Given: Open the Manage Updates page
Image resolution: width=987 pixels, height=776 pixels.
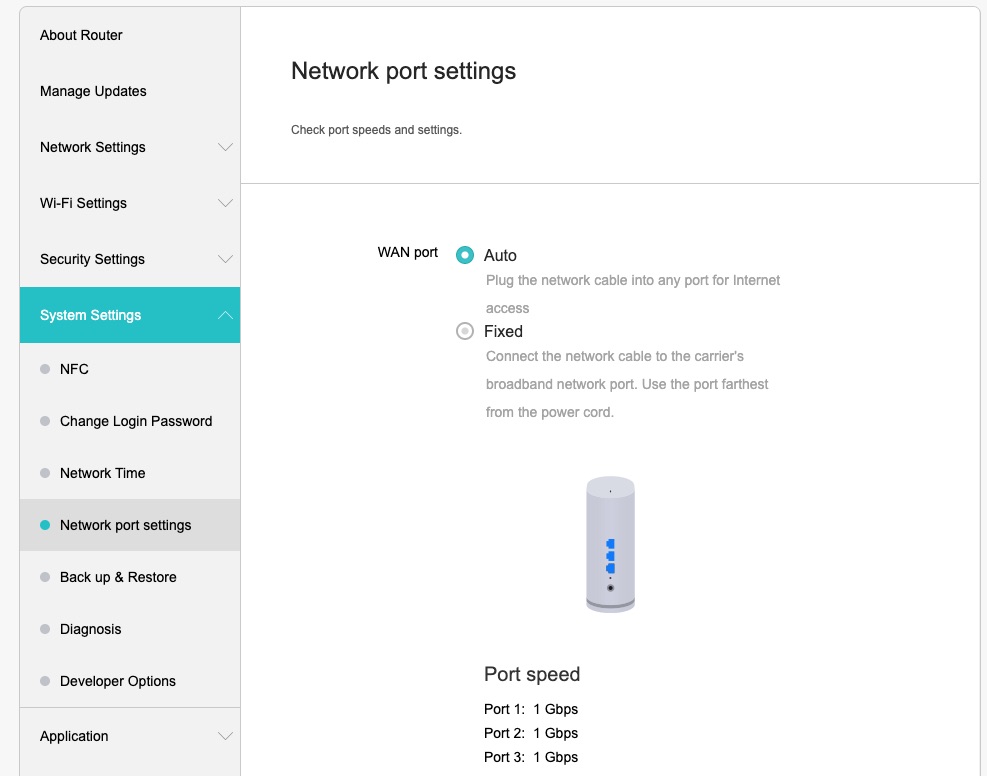Looking at the screenshot, I should pos(93,91).
